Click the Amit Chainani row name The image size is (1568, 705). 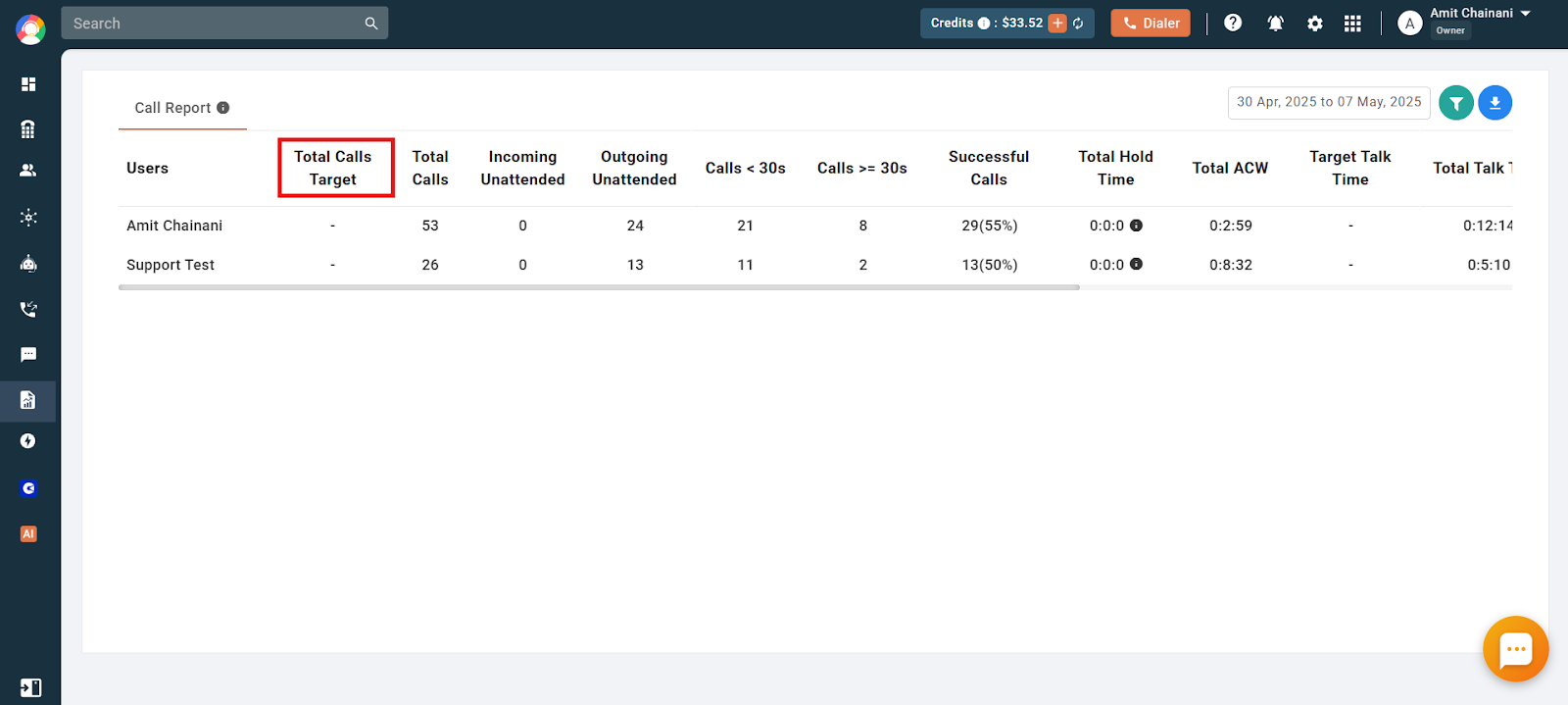[x=174, y=226]
